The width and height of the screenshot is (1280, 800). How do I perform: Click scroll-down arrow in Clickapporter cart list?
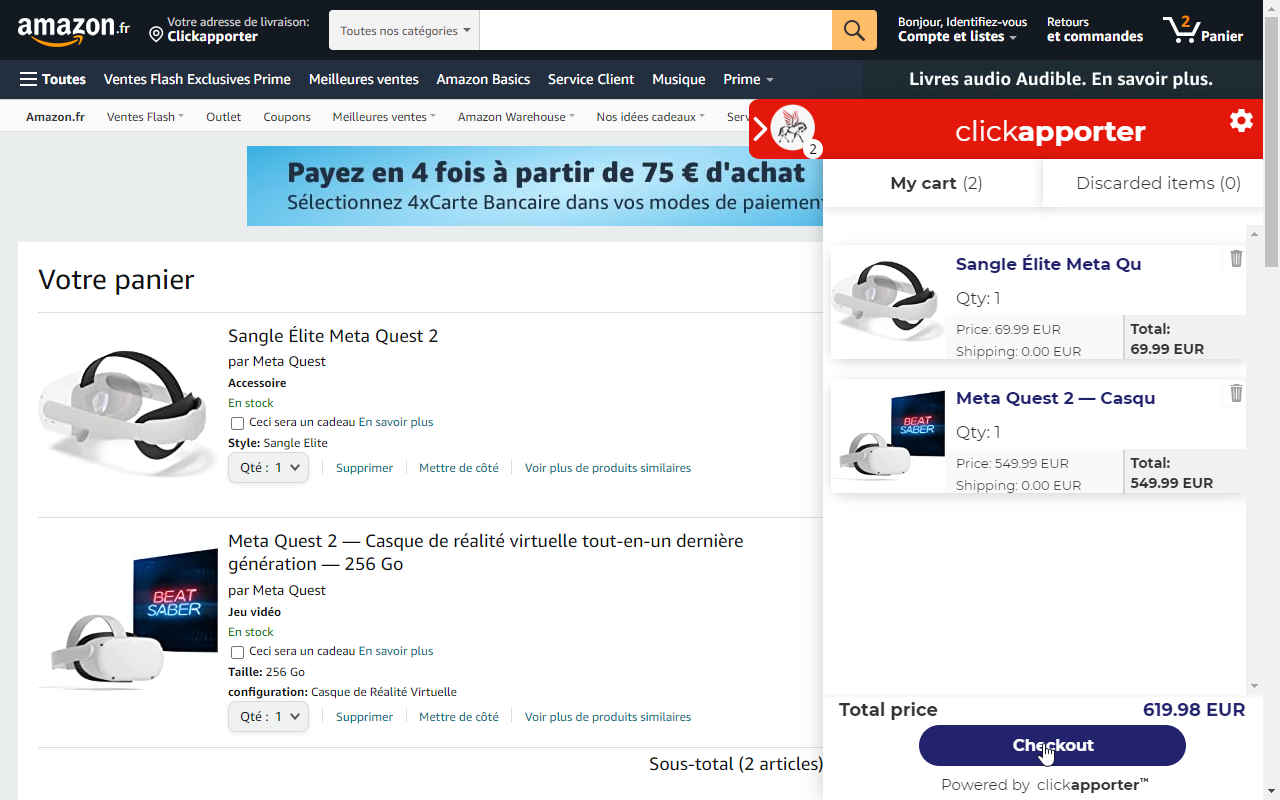(1255, 686)
